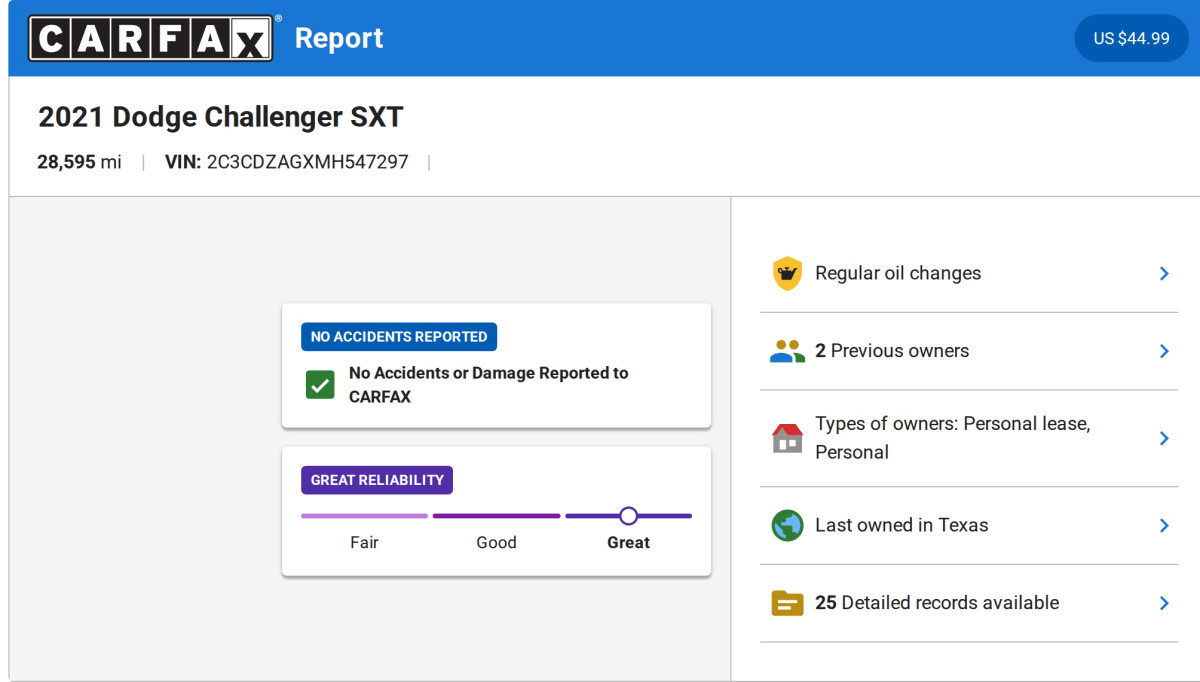Select the Fair reliability segment
The image size is (1200, 682).
[x=364, y=516]
